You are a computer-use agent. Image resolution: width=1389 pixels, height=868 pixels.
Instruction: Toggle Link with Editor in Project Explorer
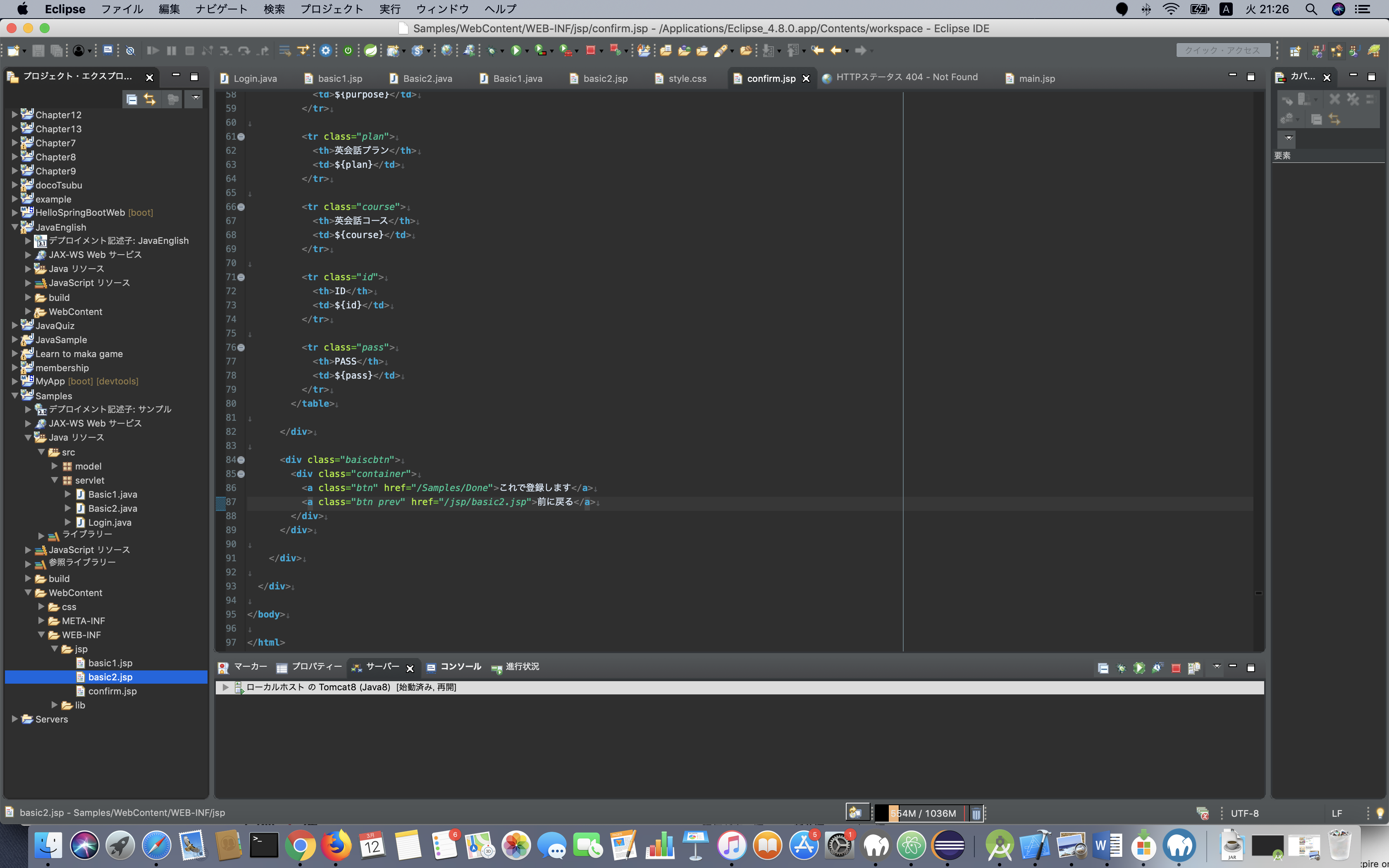click(x=150, y=99)
